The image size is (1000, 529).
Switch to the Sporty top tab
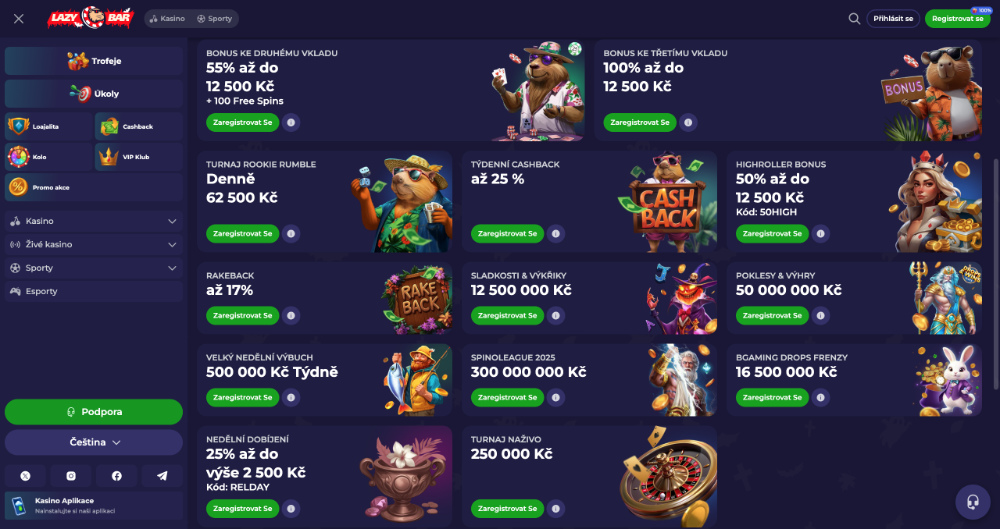[214, 19]
